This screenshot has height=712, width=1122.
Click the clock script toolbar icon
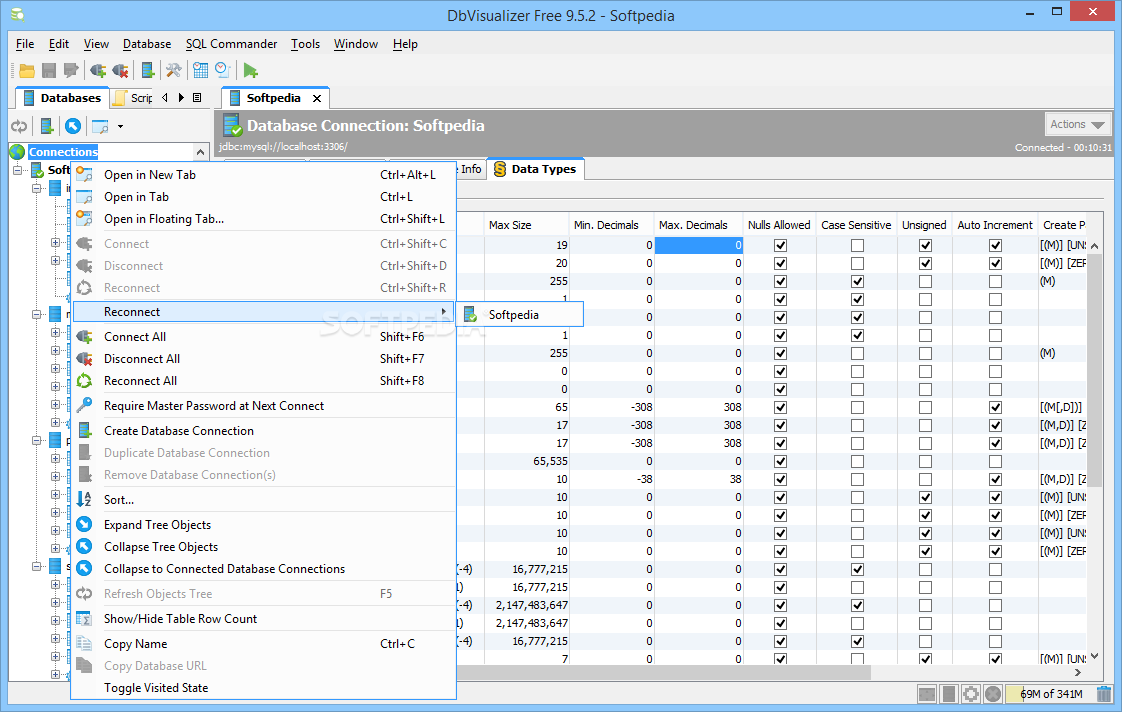pyautogui.click(x=223, y=70)
